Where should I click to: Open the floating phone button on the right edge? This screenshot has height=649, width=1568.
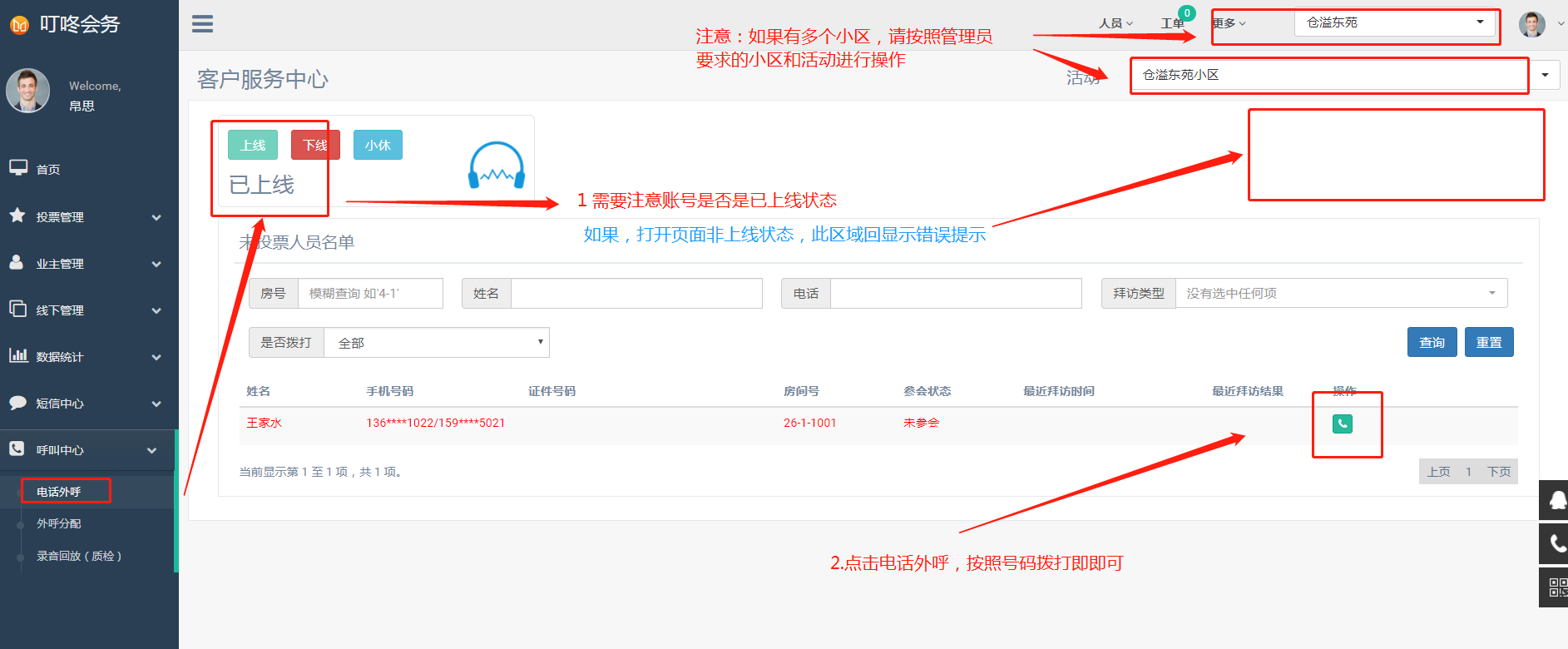(x=1555, y=544)
